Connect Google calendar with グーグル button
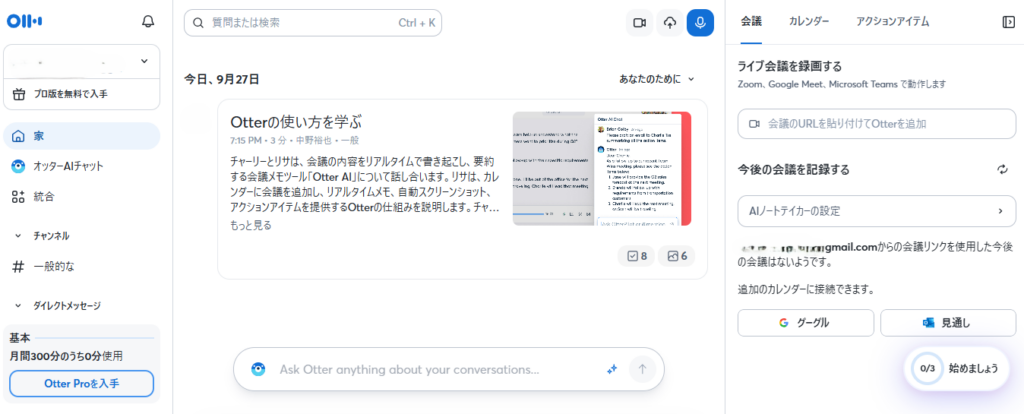 click(x=805, y=323)
